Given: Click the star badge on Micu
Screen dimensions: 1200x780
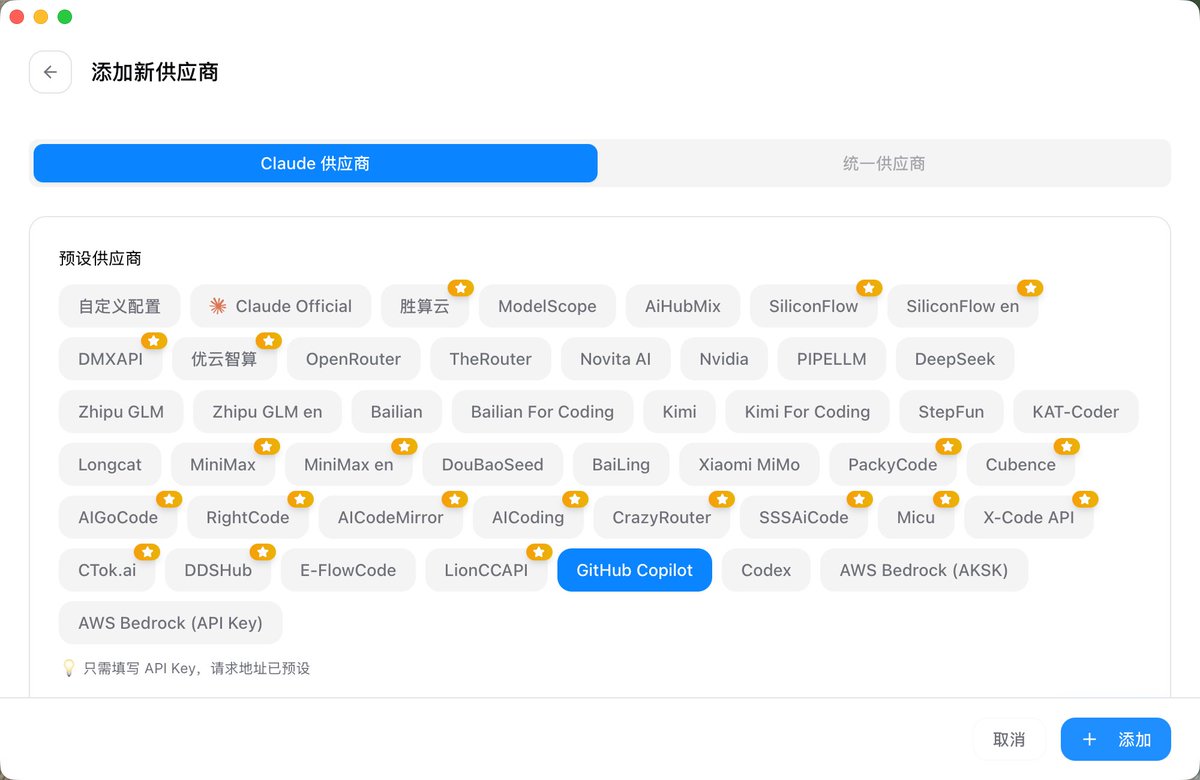Looking at the screenshot, I should tap(945, 499).
